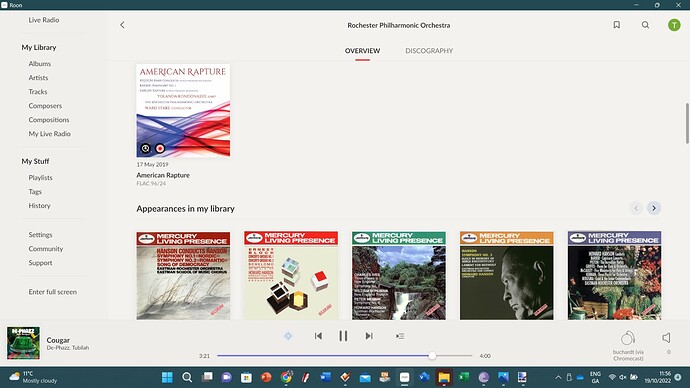Viewport: 690px width, 388px height.
Task: Open History under My Stuff
Action: click(x=40, y=205)
